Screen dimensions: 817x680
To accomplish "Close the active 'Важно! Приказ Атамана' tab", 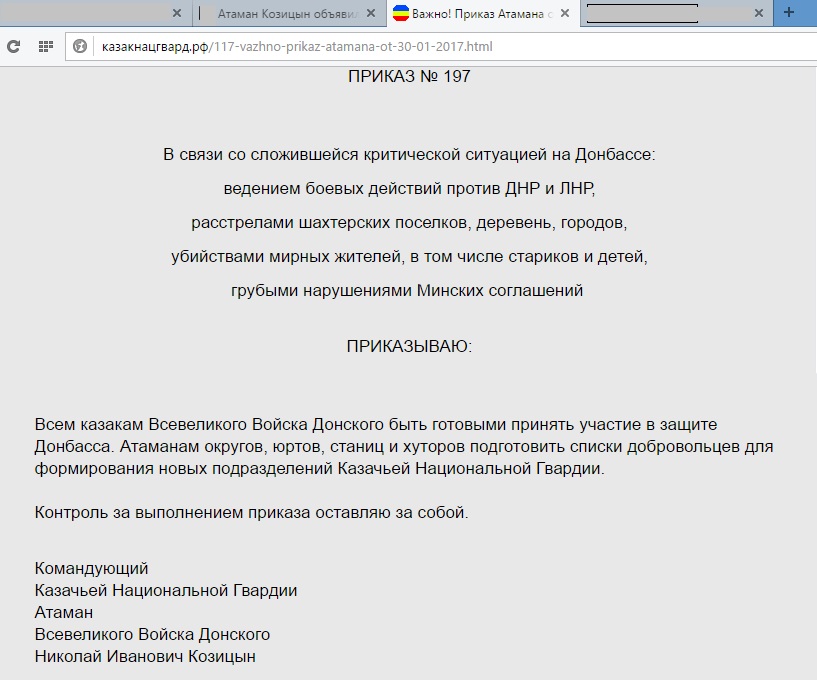I will tap(565, 14).
